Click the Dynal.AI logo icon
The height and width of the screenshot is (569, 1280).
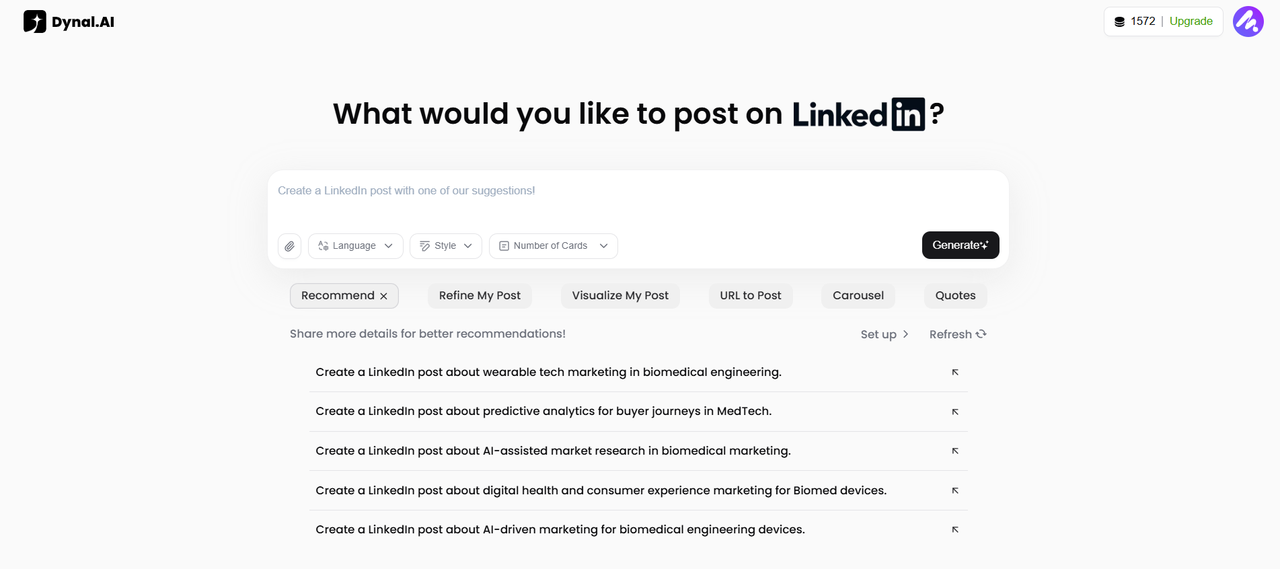click(35, 21)
